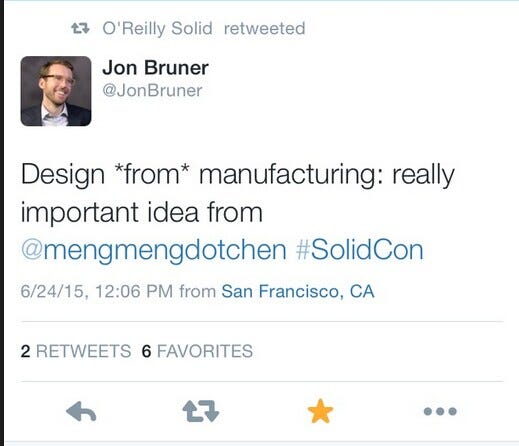Open the @JonBruner handle
This screenshot has width=519, height=446.
click(x=152, y=90)
